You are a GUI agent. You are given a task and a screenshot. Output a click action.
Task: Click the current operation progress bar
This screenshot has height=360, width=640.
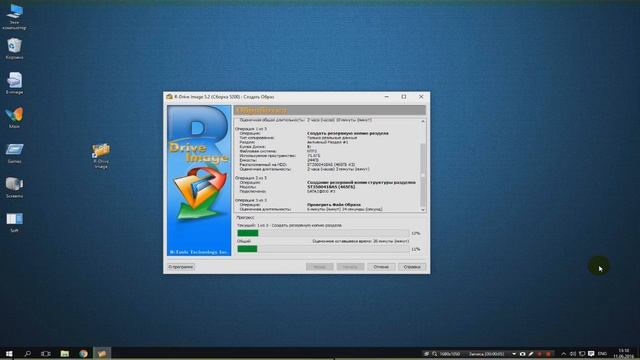(x=323, y=233)
